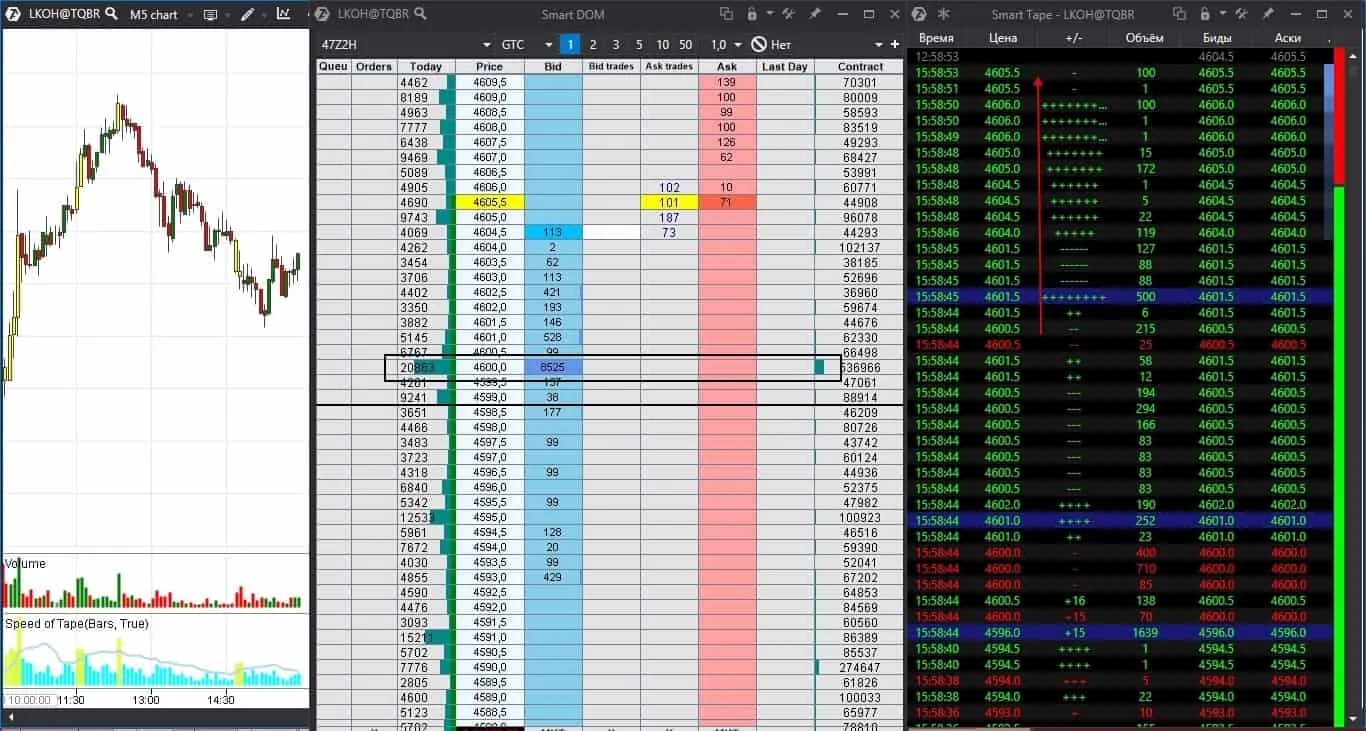Pin the Smart DOM window
This screenshot has width=1366, height=731.
coord(815,14)
